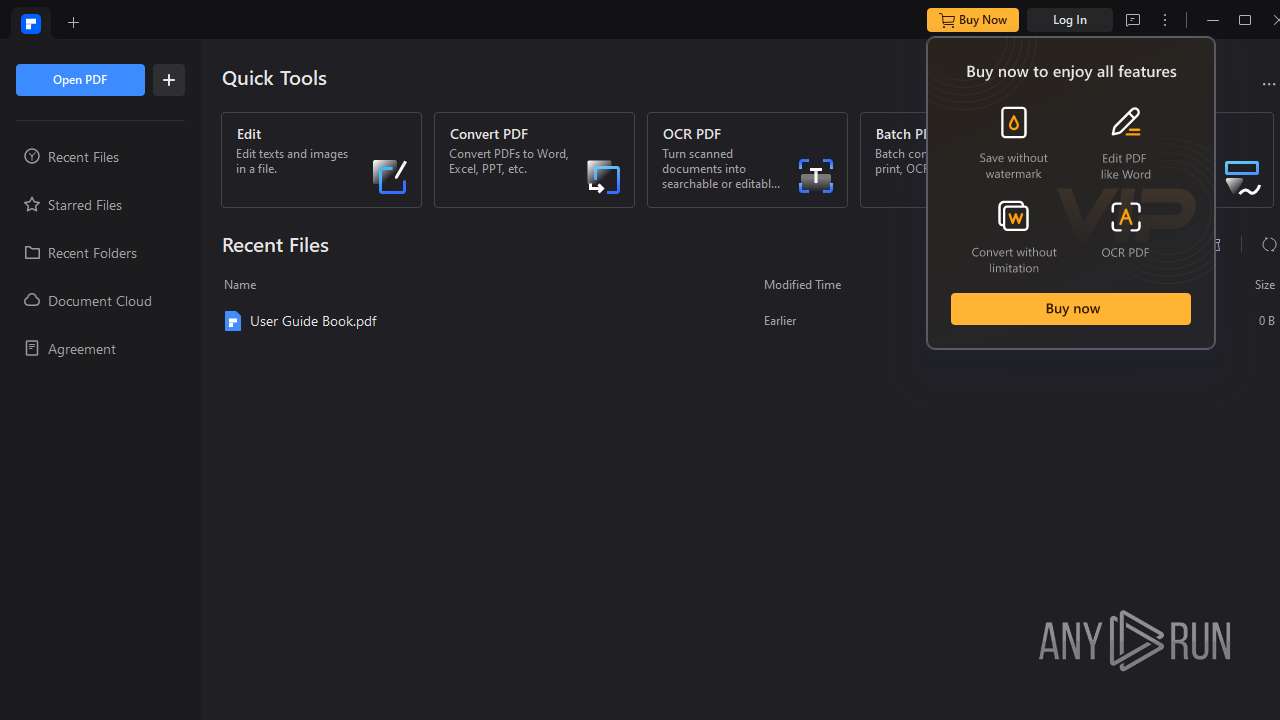
Task: Maximize the PDFelement window
Action: pyautogui.click(x=1245, y=20)
